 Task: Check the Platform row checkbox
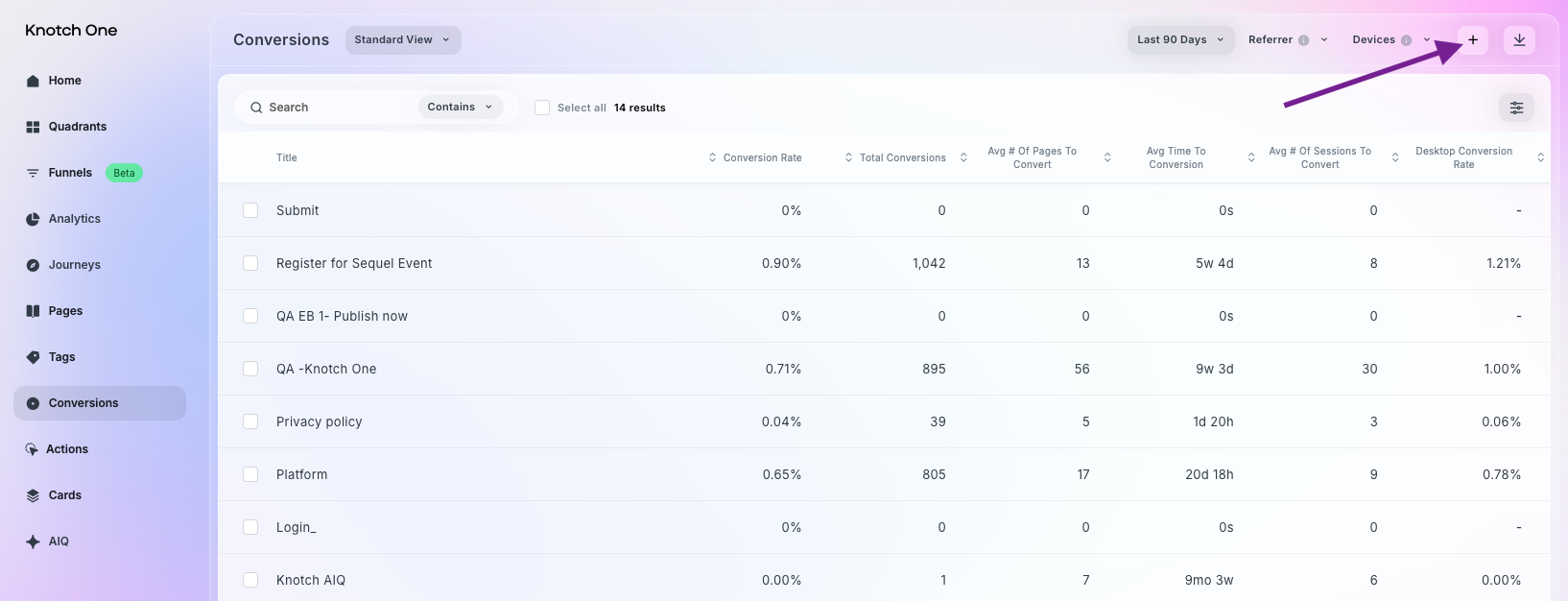pos(250,474)
